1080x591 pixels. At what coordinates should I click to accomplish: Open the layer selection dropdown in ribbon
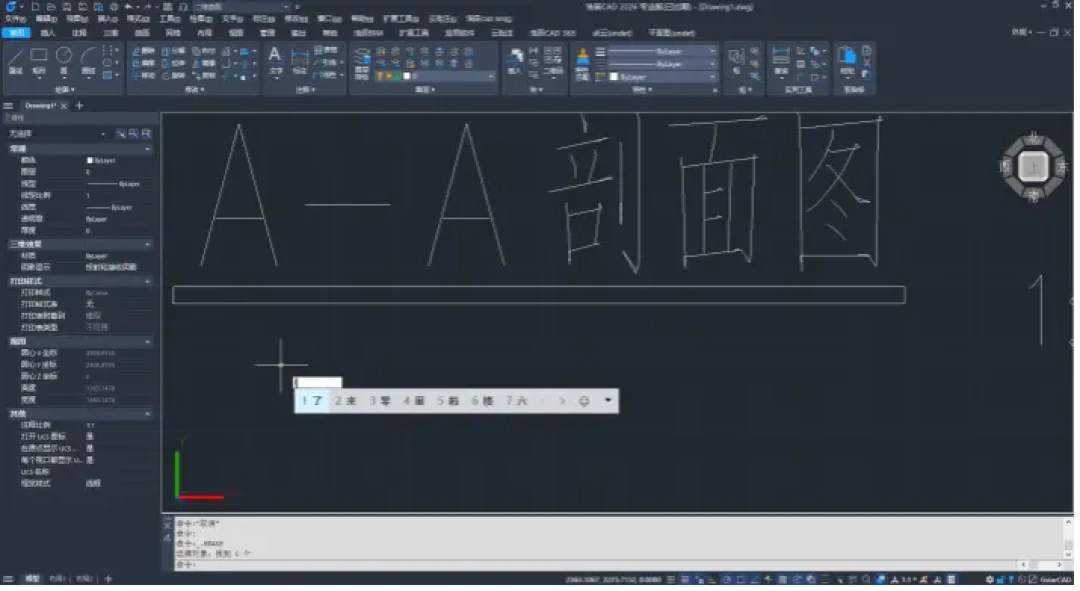click(435, 76)
